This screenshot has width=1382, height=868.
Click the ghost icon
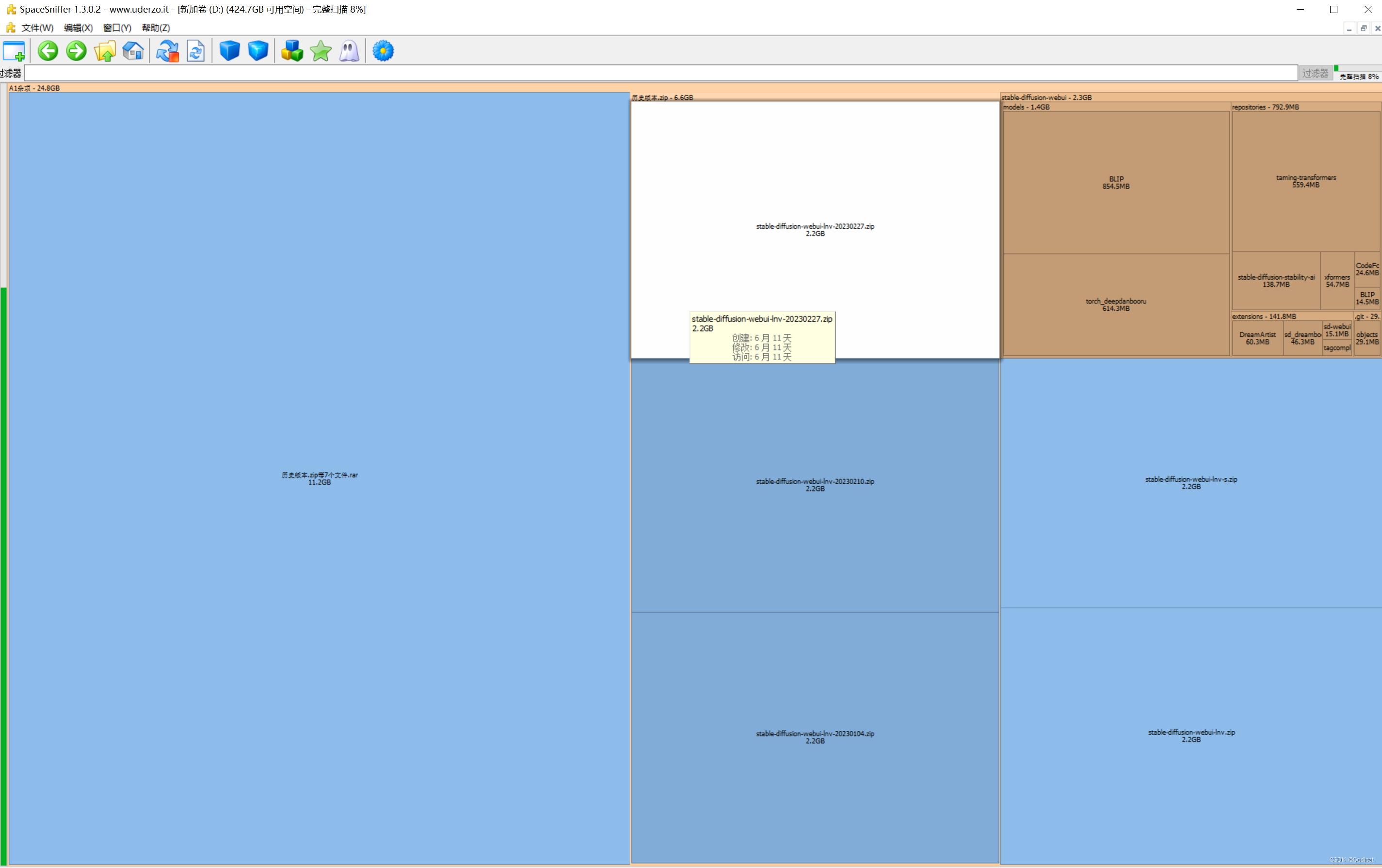point(349,51)
